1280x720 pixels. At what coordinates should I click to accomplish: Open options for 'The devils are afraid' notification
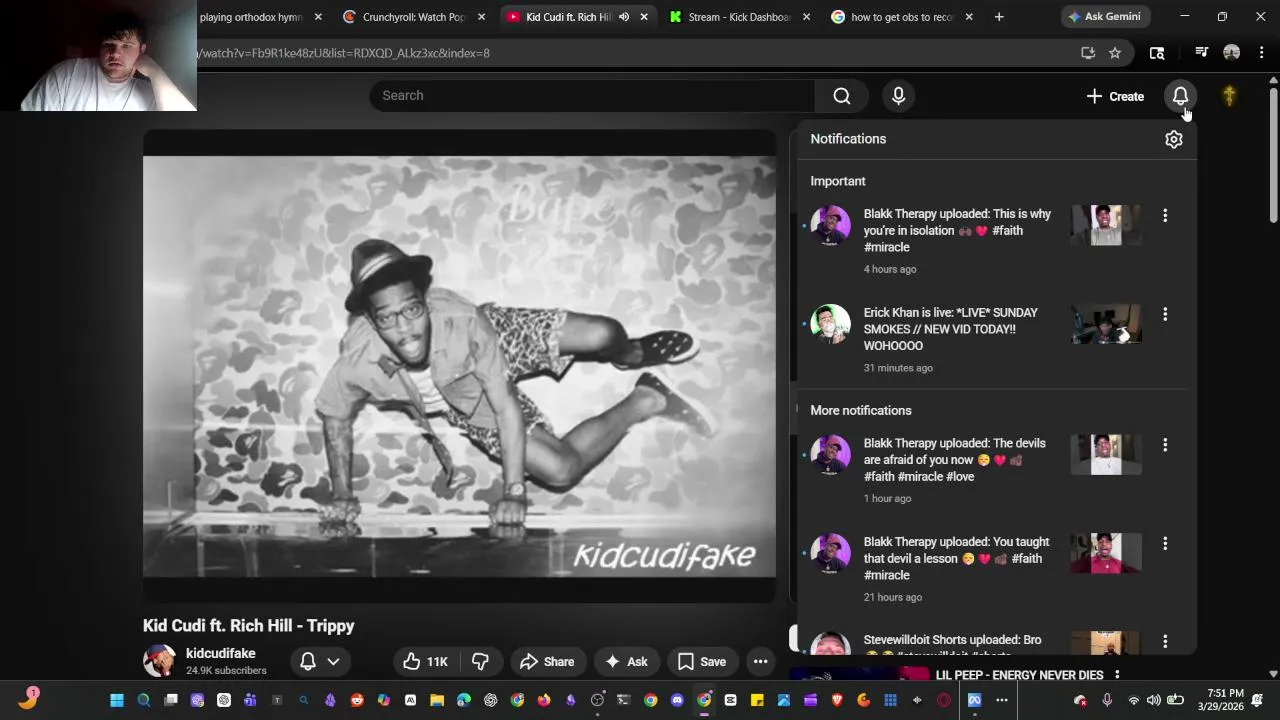tap(1165, 444)
